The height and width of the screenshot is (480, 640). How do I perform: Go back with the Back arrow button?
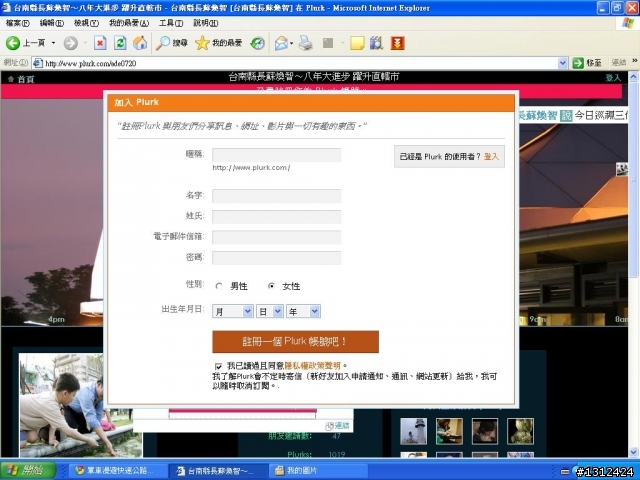(x=25, y=43)
